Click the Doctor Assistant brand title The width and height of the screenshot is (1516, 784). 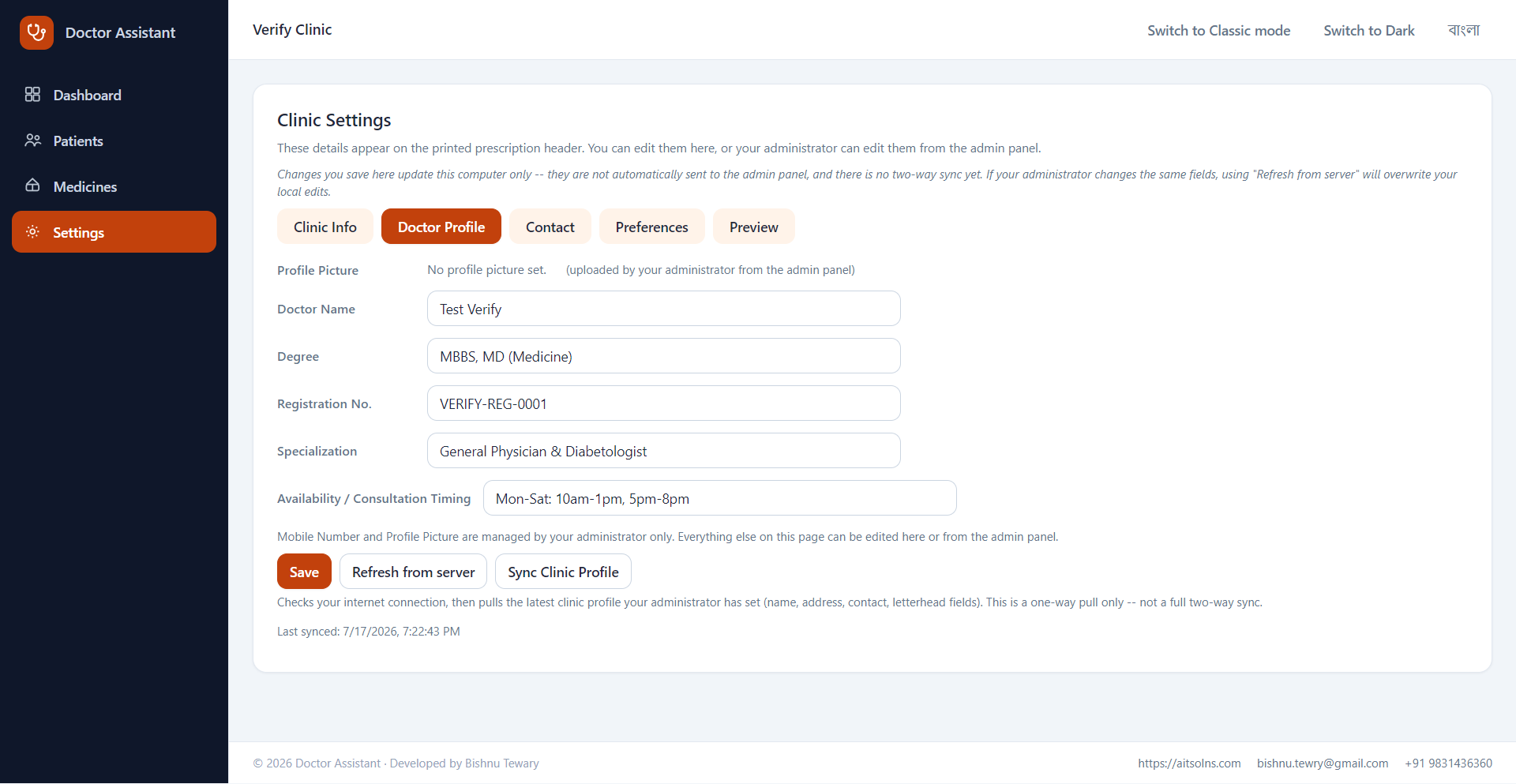tap(121, 32)
